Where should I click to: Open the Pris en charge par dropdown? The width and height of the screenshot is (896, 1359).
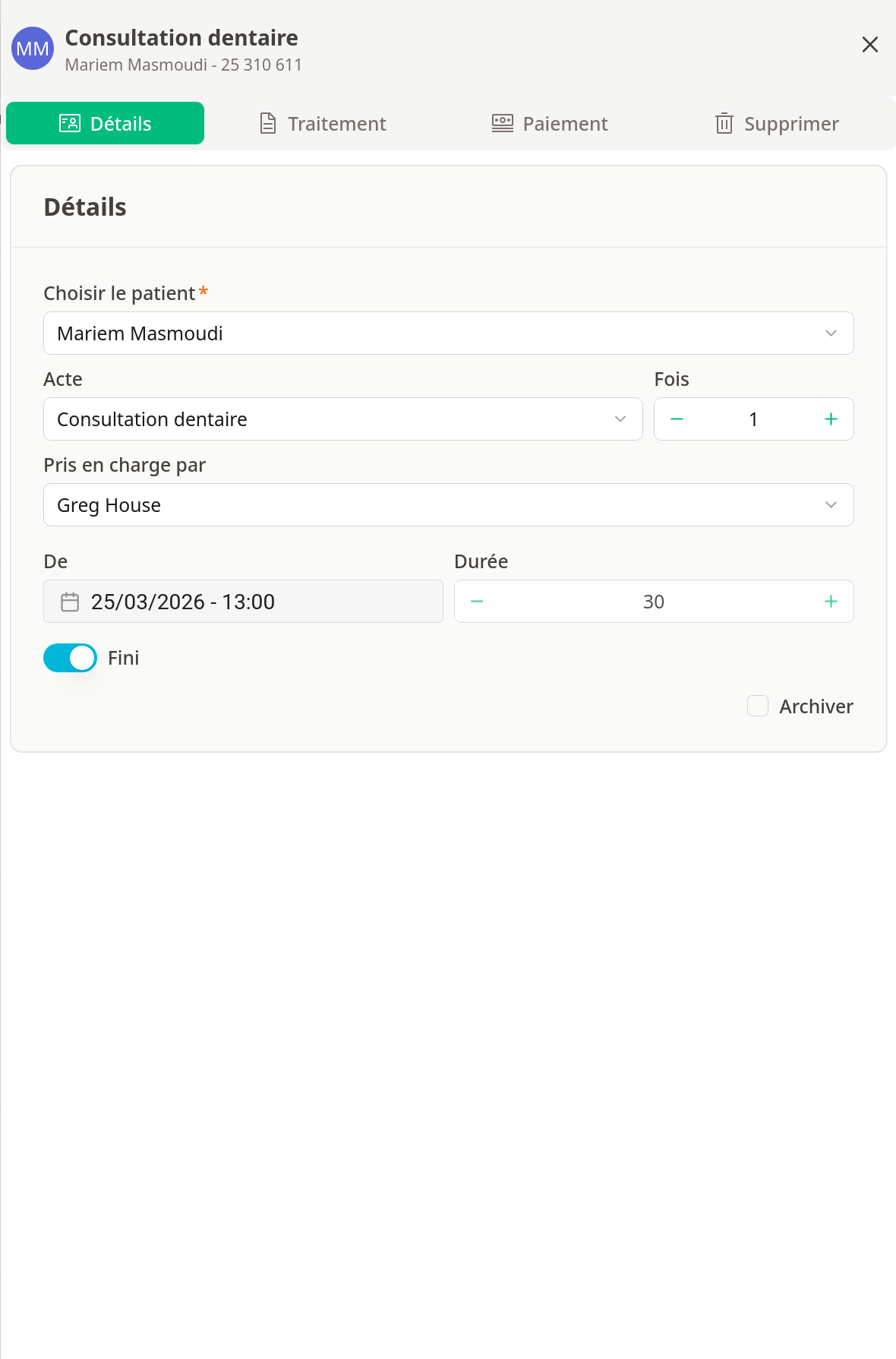point(448,505)
